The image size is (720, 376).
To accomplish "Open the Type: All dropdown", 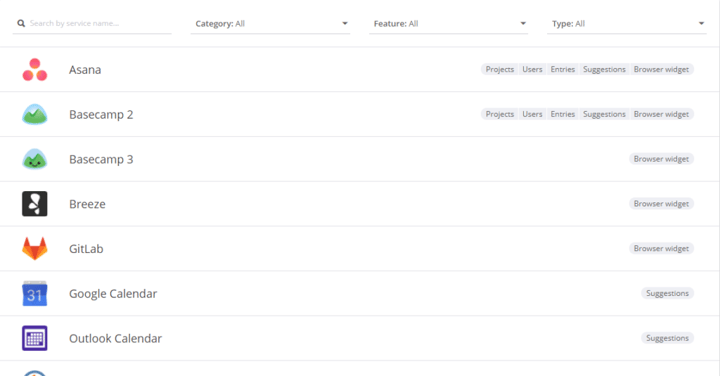I will (x=627, y=24).
